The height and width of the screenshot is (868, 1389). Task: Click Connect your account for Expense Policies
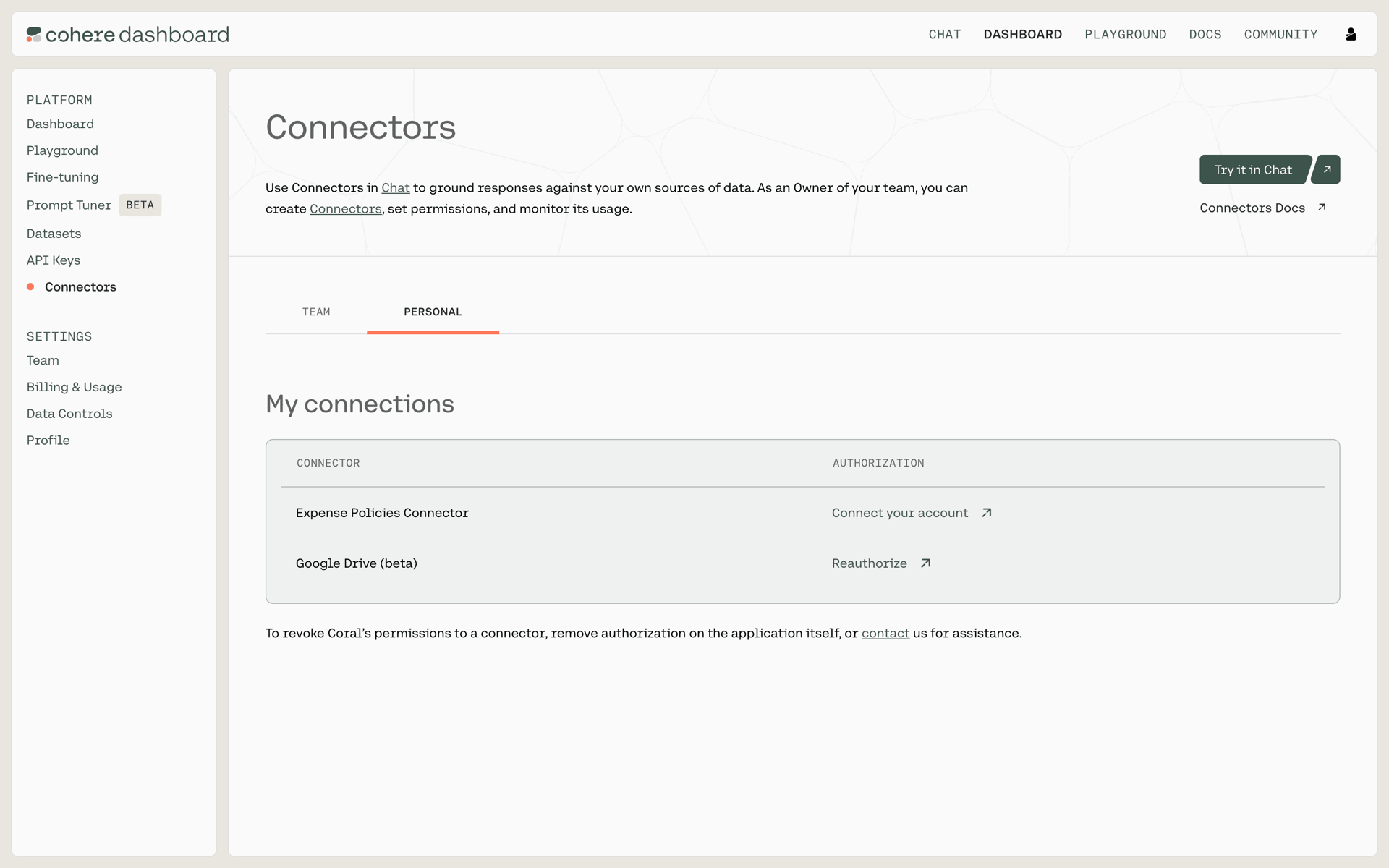(900, 513)
